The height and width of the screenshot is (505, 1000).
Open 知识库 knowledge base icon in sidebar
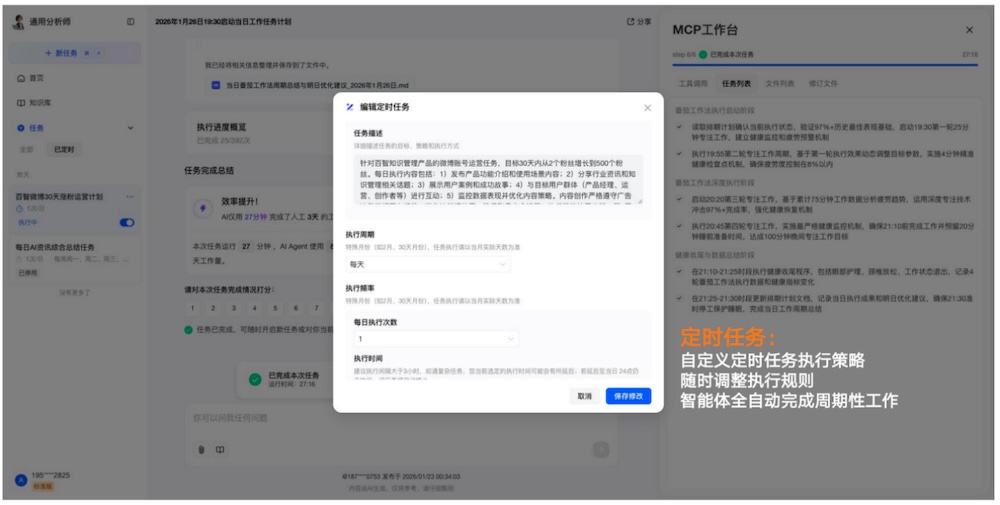pyautogui.click(x=22, y=102)
